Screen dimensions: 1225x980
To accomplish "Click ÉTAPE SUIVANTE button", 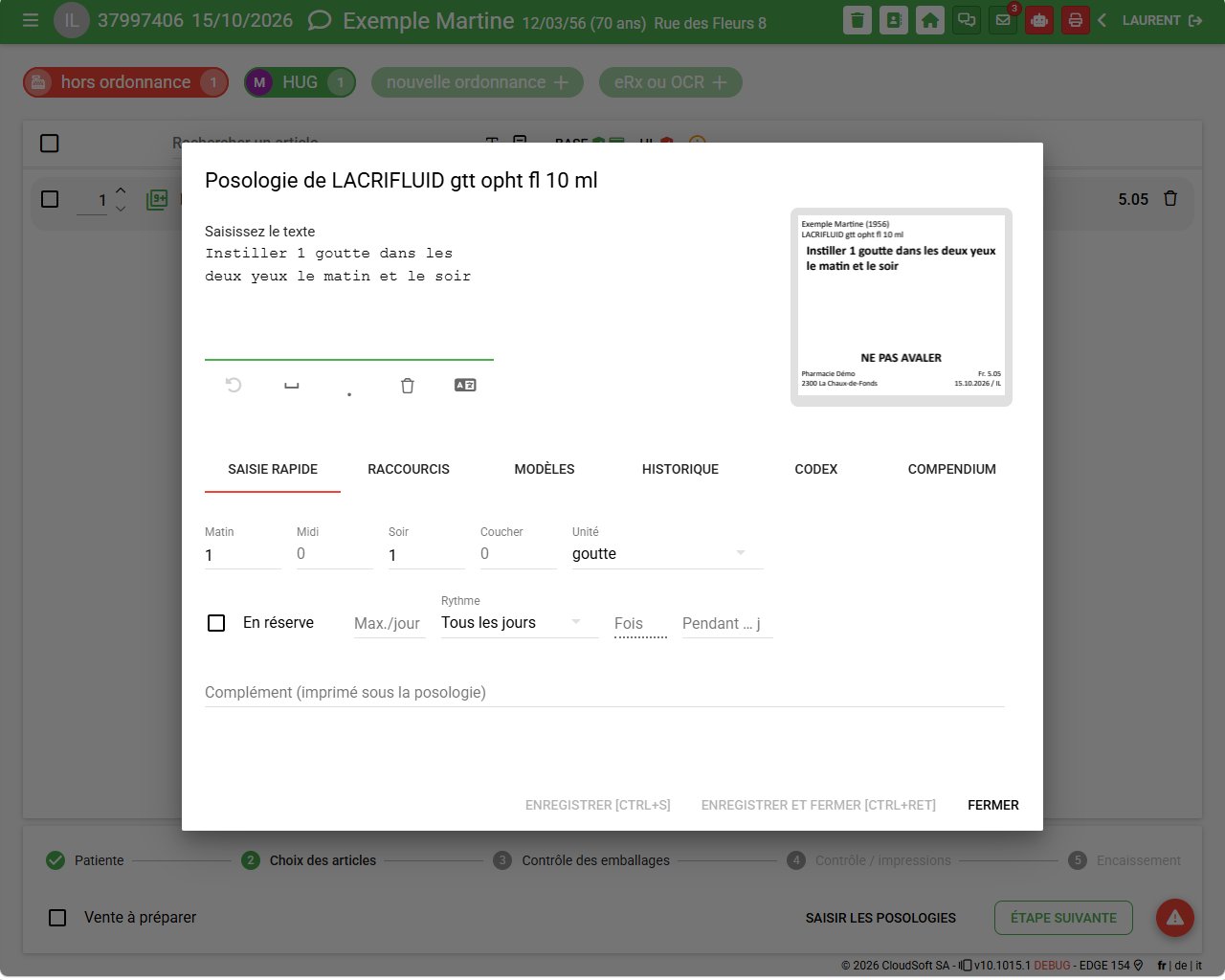I will [x=1064, y=918].
